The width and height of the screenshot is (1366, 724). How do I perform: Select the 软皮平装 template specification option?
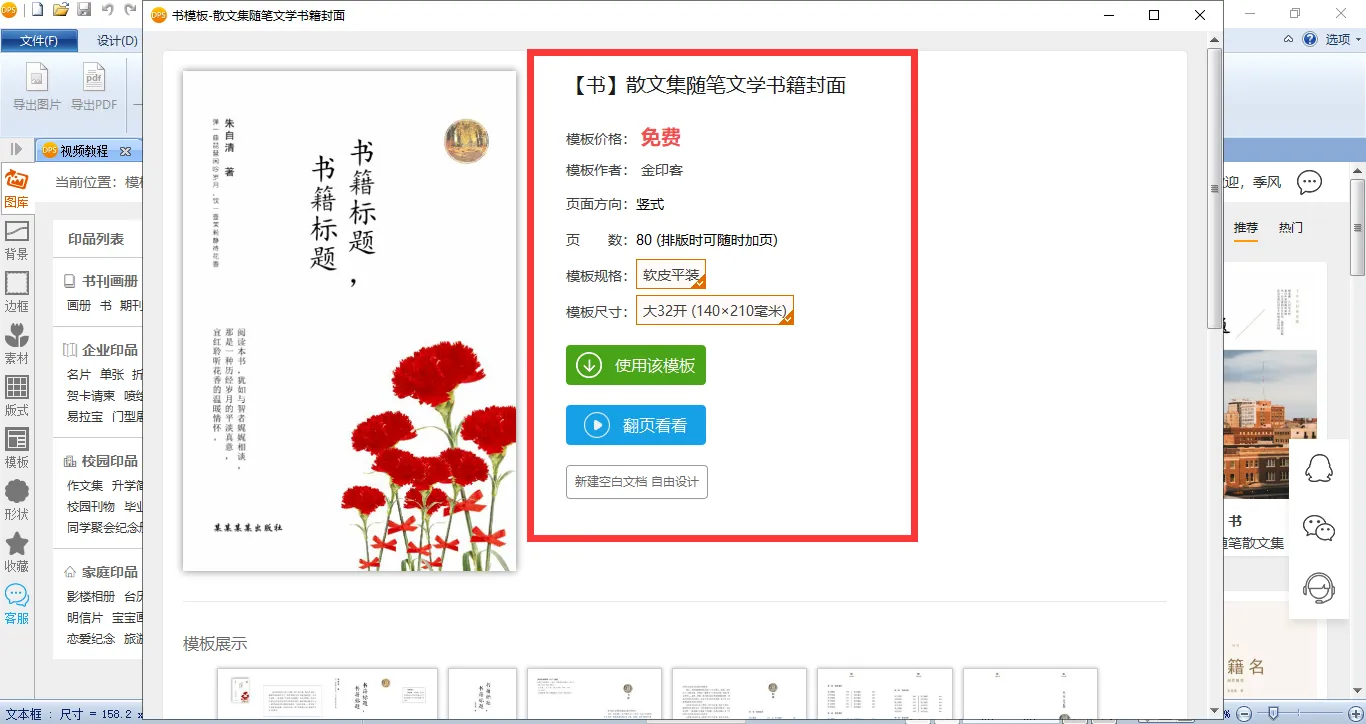671,275
